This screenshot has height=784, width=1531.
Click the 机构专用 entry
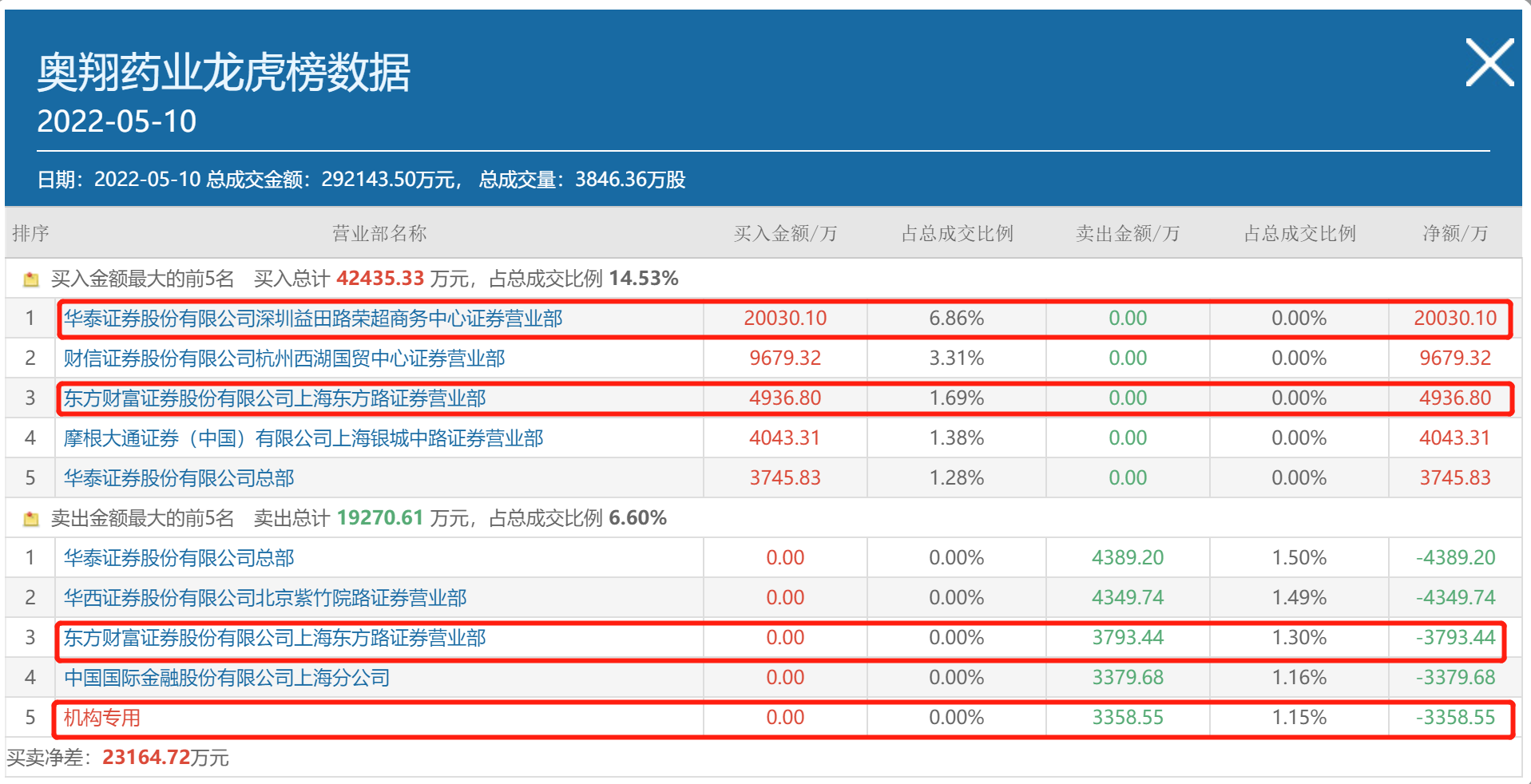(102, 718)
